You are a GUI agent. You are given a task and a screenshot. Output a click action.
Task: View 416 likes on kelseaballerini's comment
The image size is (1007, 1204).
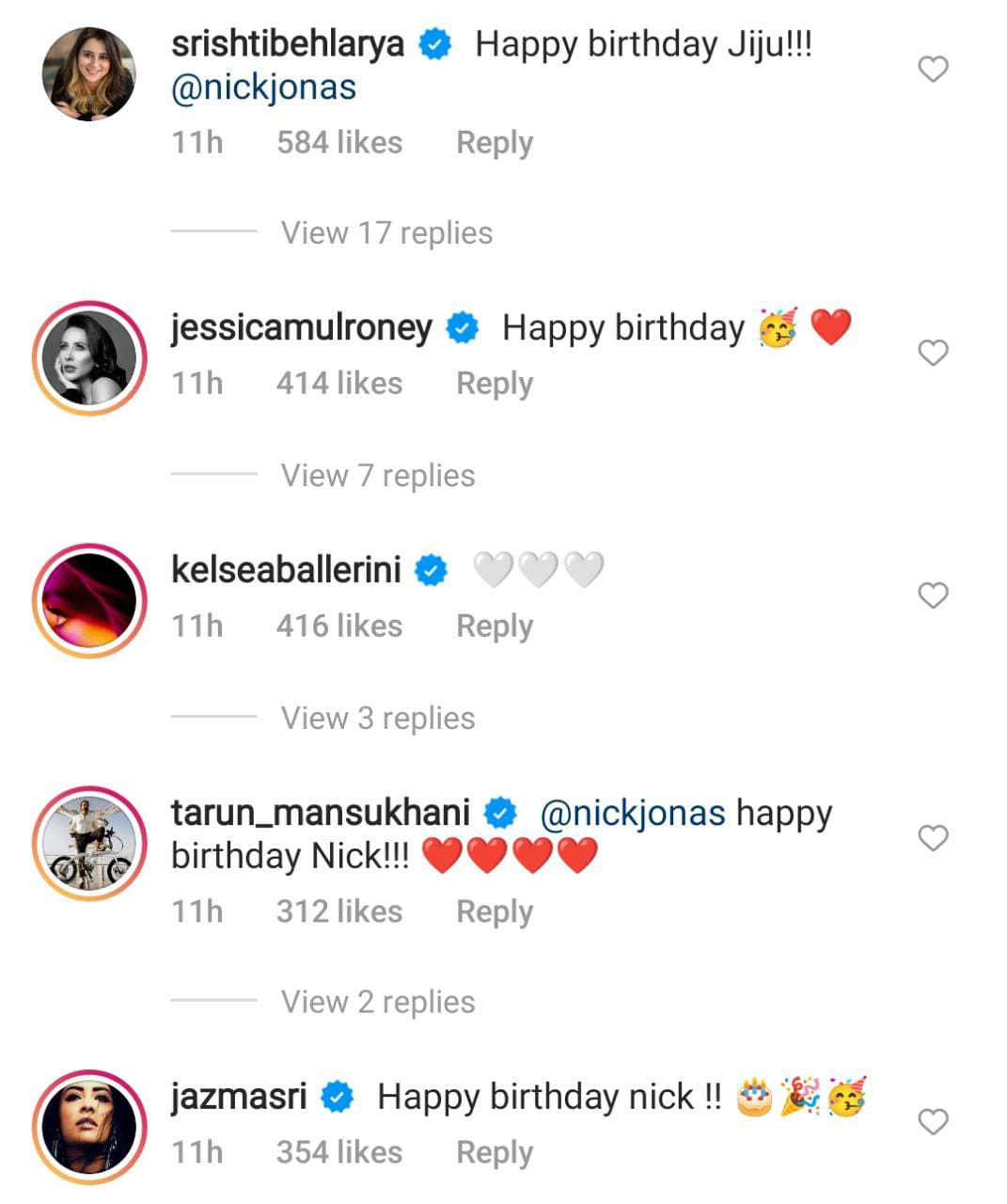tap(338, 626)
